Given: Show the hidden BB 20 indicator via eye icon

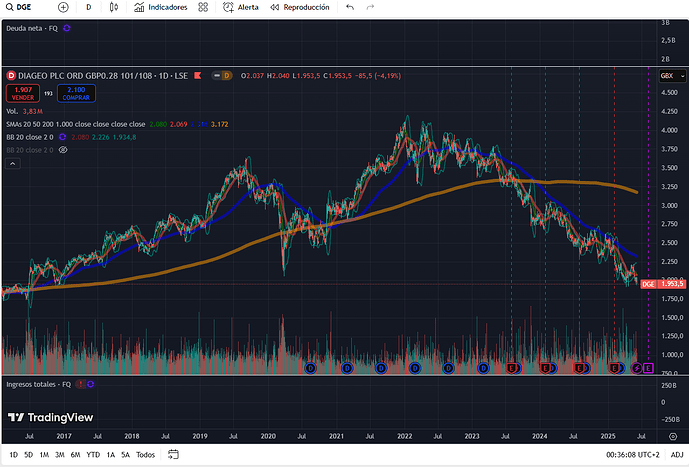Looking at the screenshot, I should pyautogui.click(x=62, y=148).
